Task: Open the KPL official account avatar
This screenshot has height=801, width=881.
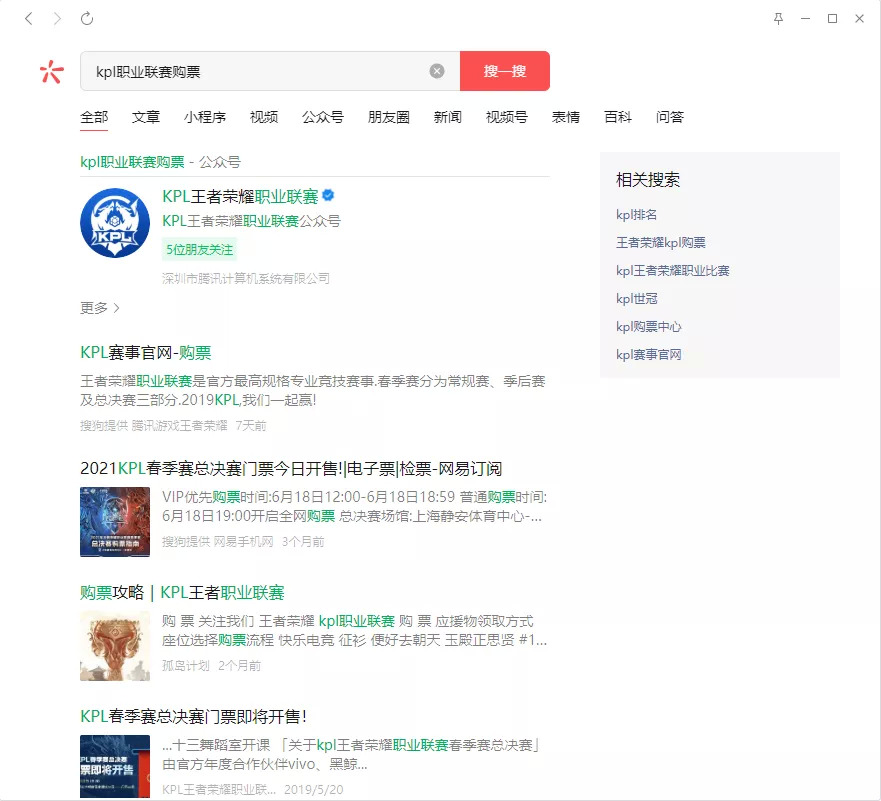Action: point(115,221)
